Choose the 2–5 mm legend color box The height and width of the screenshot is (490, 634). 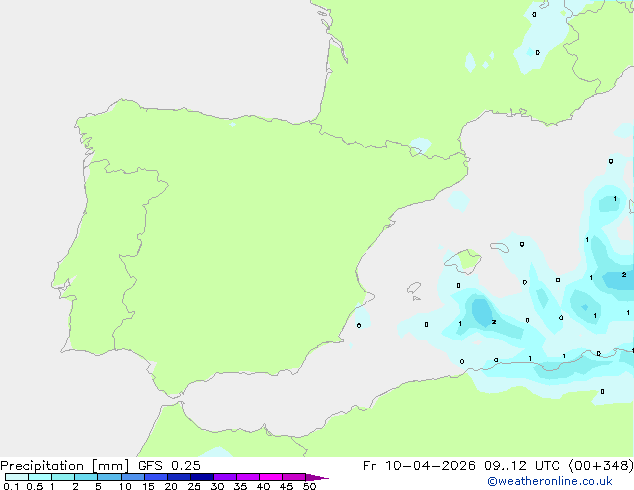point(86,477)
